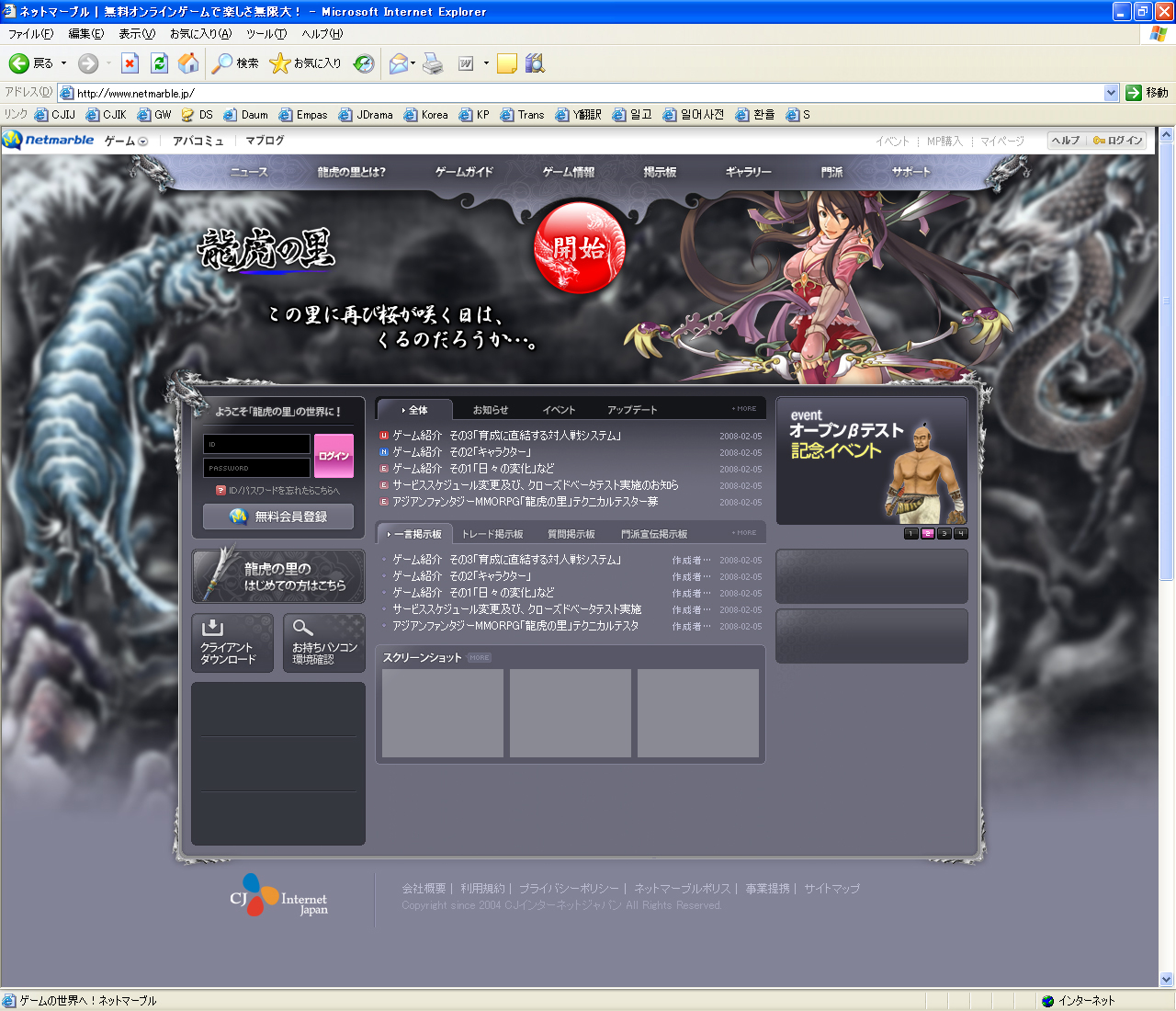The width and height of the screenshot is (1176, 1011).
Task: Click the PASSWORD input field
Action: pyautogui.click(x=256, y=468)
